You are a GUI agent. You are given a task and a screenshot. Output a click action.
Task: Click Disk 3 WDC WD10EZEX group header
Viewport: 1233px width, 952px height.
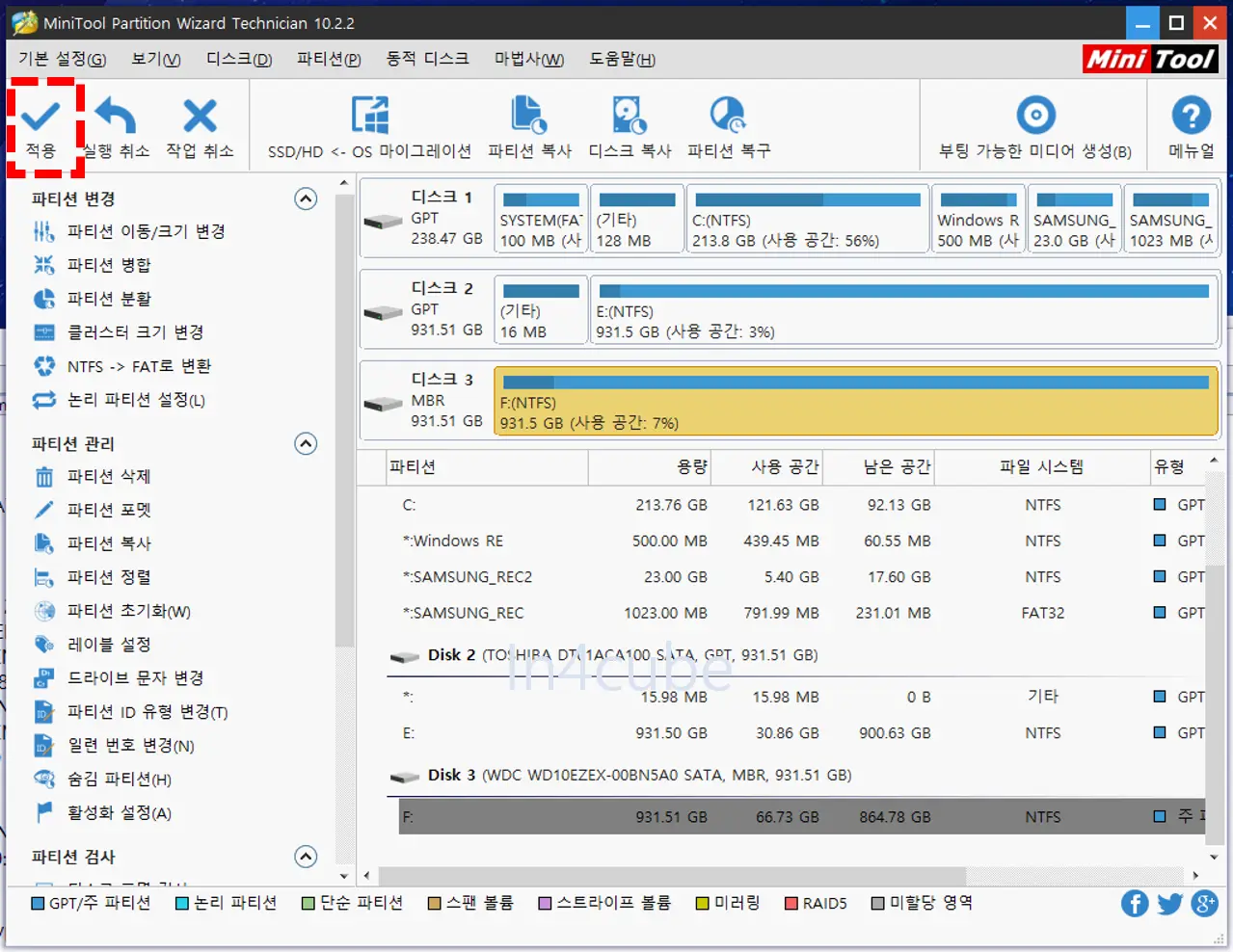(x=622, y=775)
